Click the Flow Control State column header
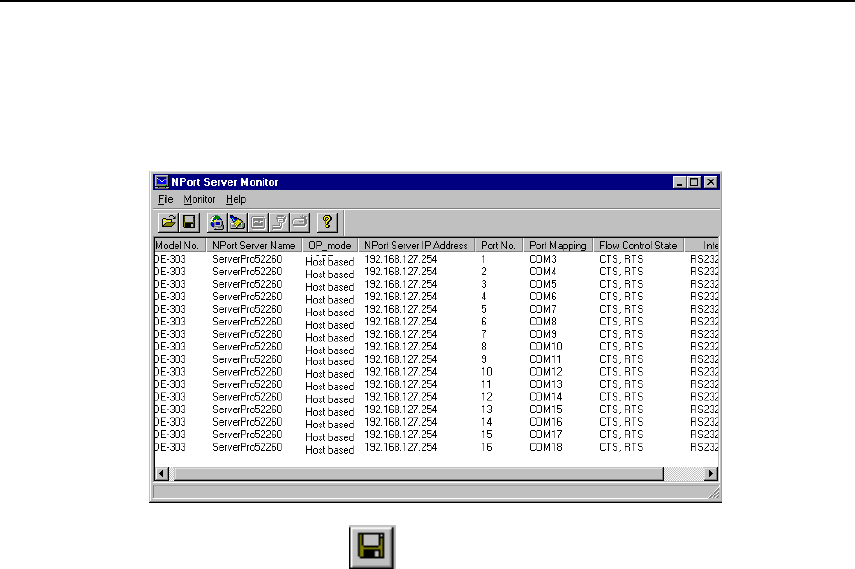Viewport: 855px width, 569px height. [x=639, y=245]
